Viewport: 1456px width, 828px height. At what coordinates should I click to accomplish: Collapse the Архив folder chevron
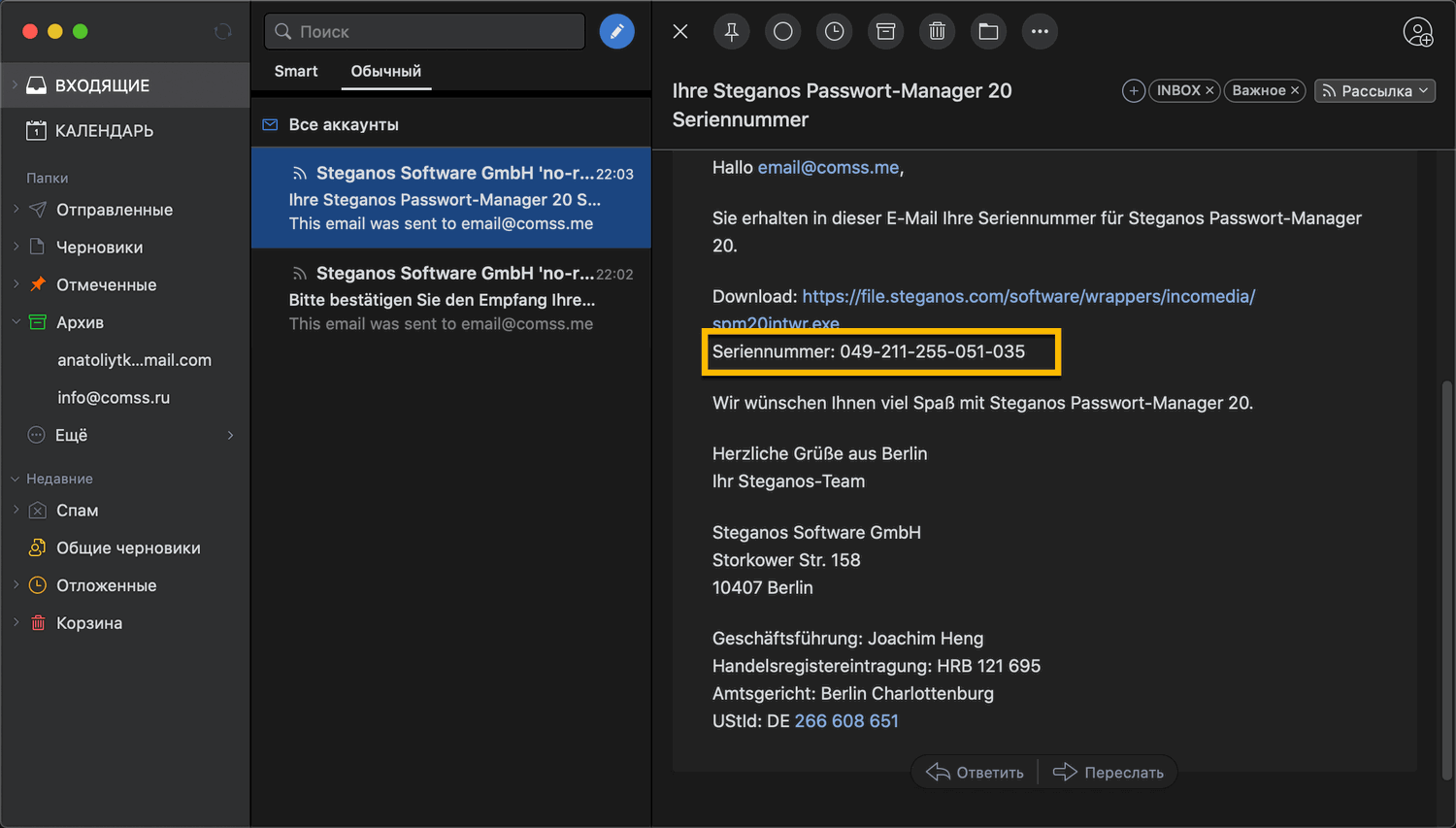[16, 322]
